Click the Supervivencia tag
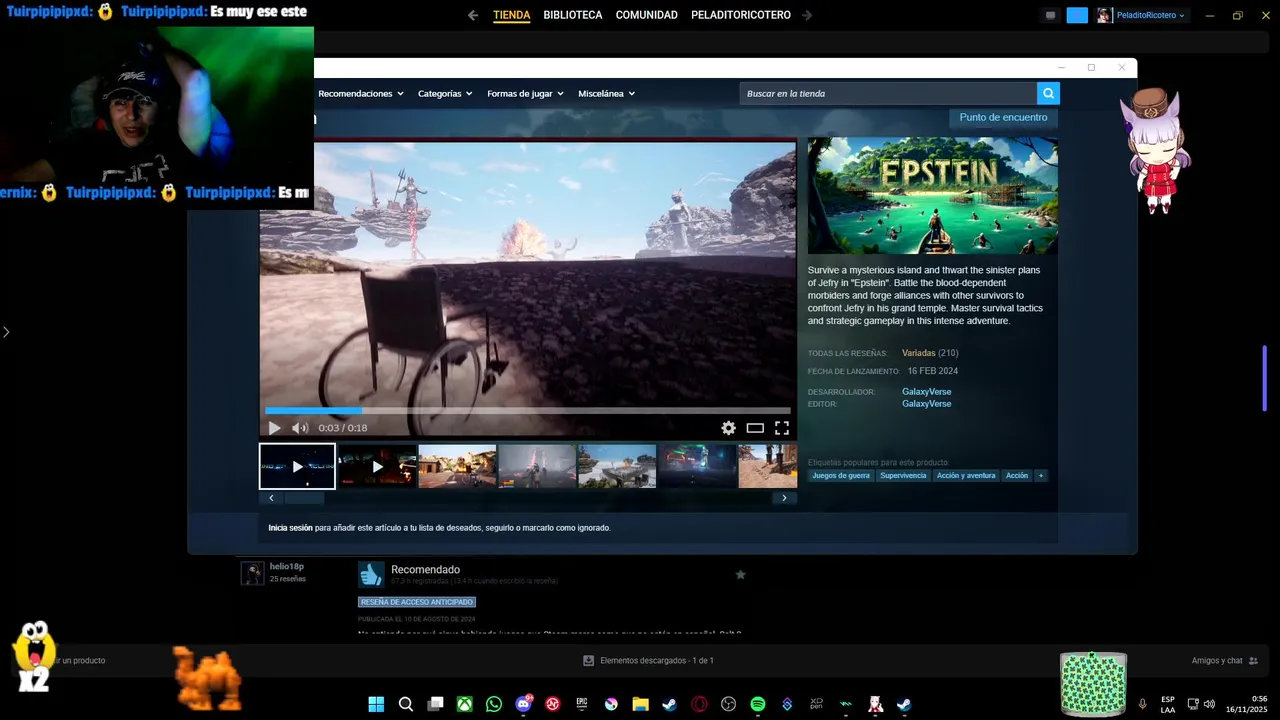 pos(903,476)
